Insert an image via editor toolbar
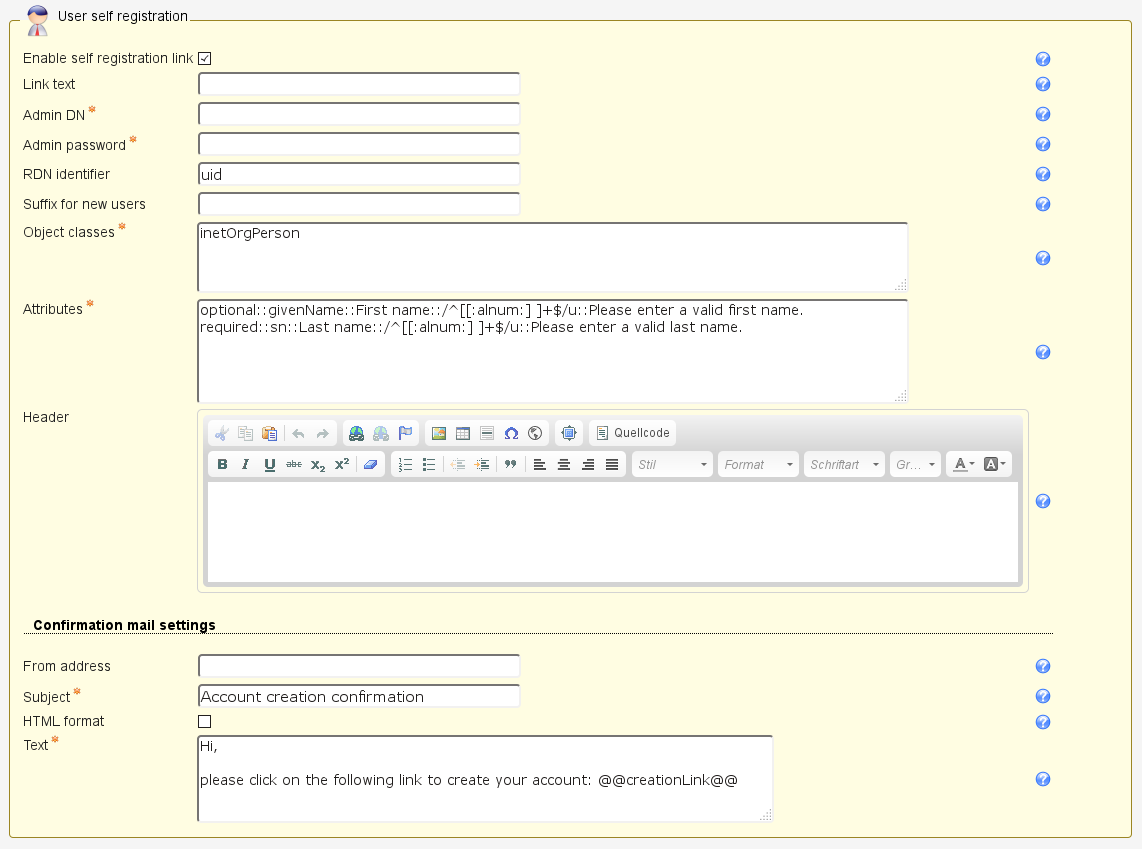The height and width of the screenshot is (849, 1142). [x=438, y=433]
